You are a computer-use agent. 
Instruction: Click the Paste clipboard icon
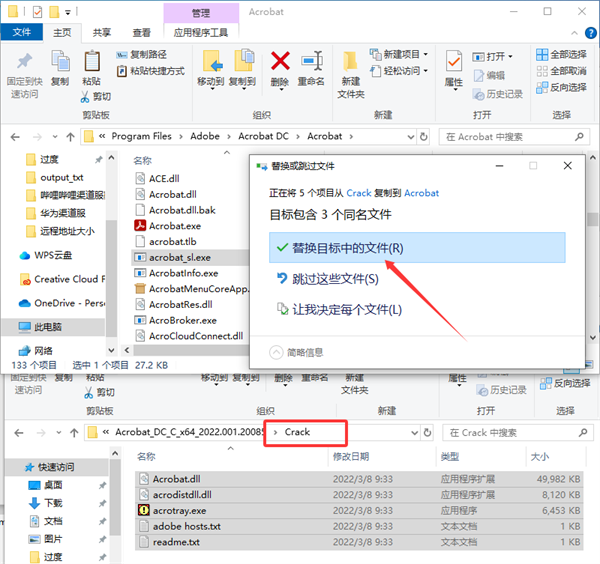[x=92, y=62]
